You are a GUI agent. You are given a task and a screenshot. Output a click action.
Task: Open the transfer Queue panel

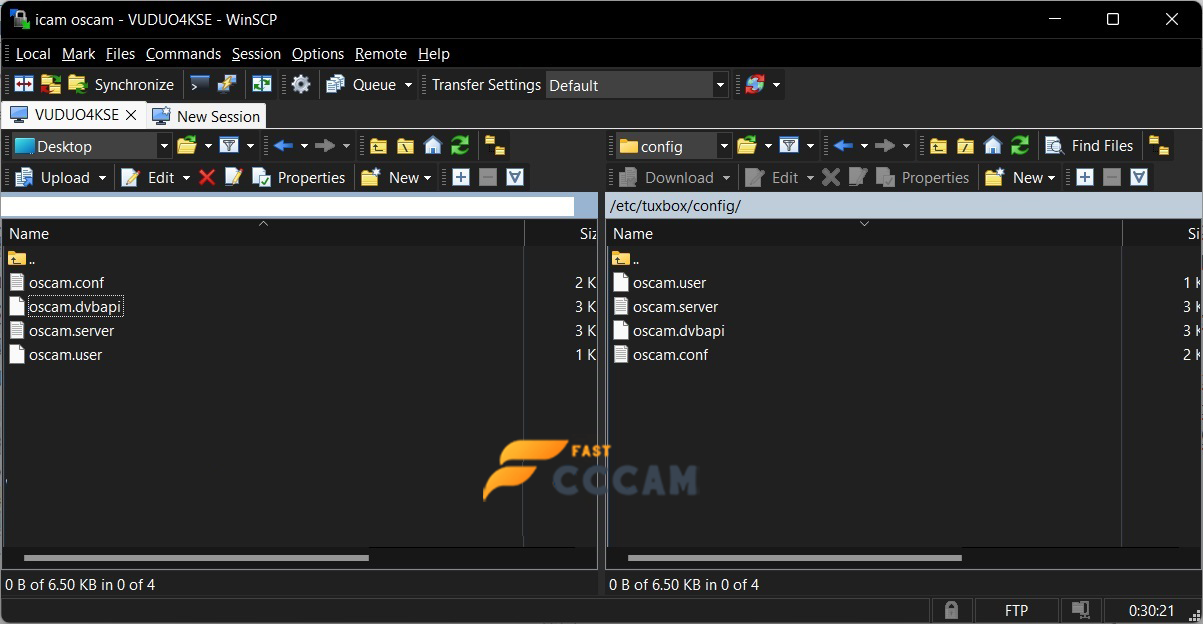[x=368, y=84]
